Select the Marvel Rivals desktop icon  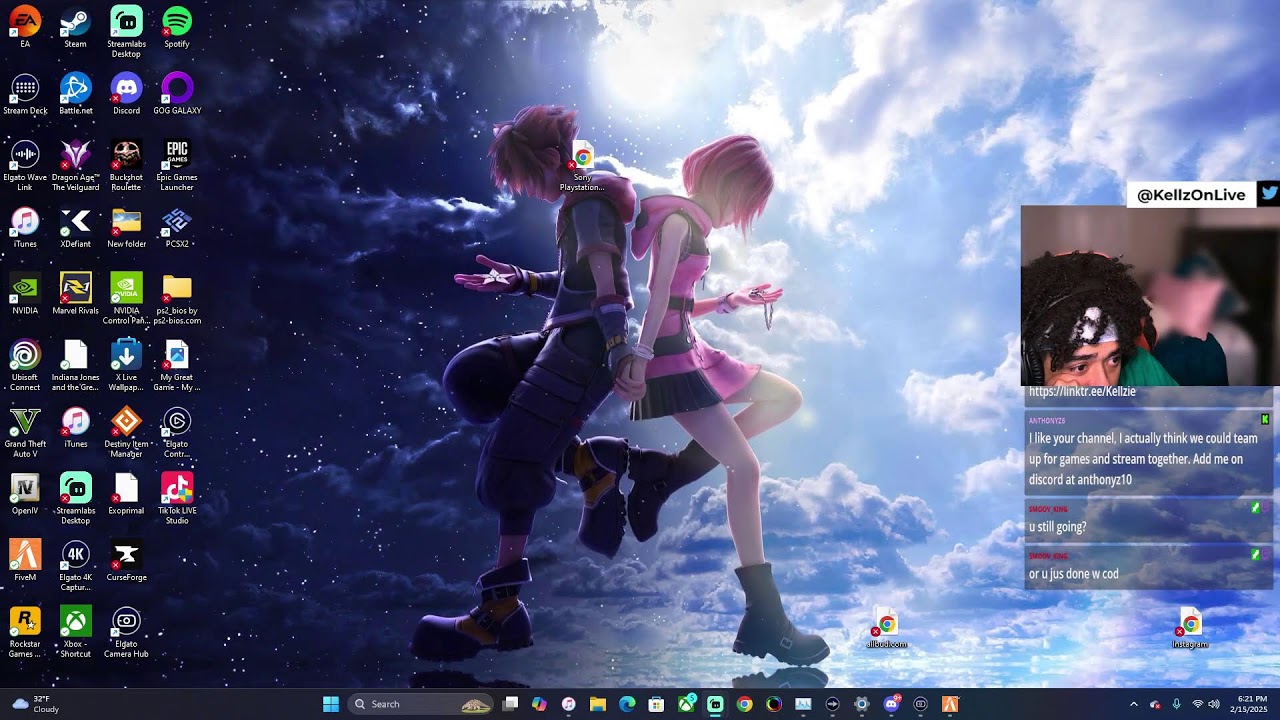(x=75, y=289)
